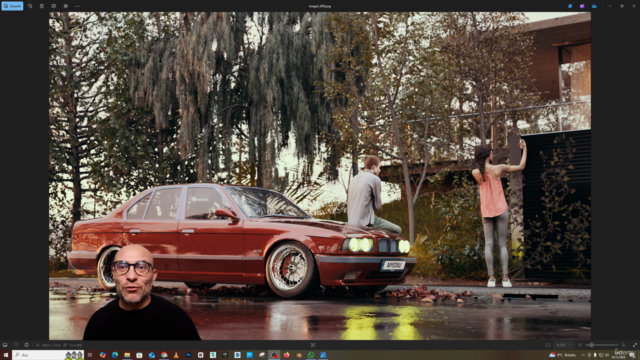640x360 pixels.
Task: Open Firefox from the taskbar
Action: click(x=287, y=355)
